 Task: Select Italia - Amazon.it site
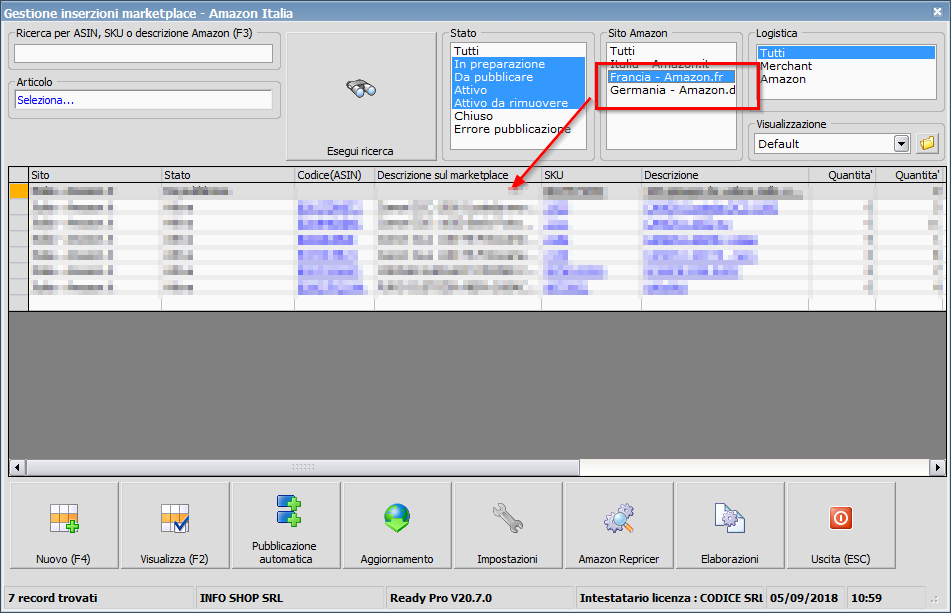(x=671, y=64)
